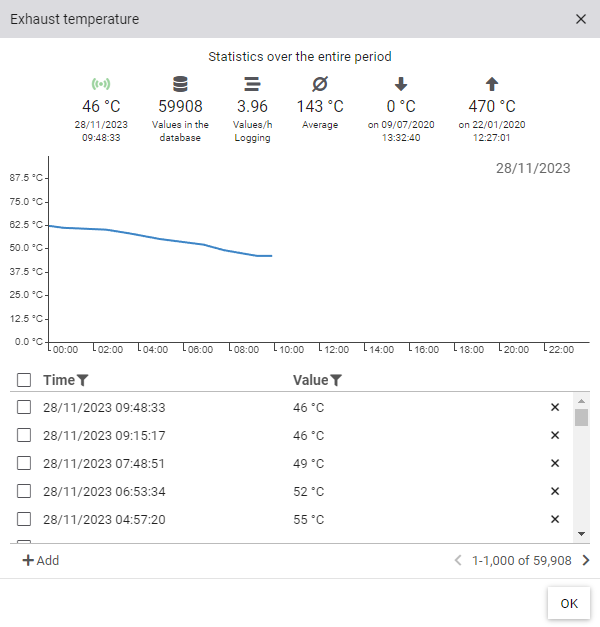Click the Statistics over the entire period heading
The width and height of the screenshot is (600, 627).
coord(300,57)
